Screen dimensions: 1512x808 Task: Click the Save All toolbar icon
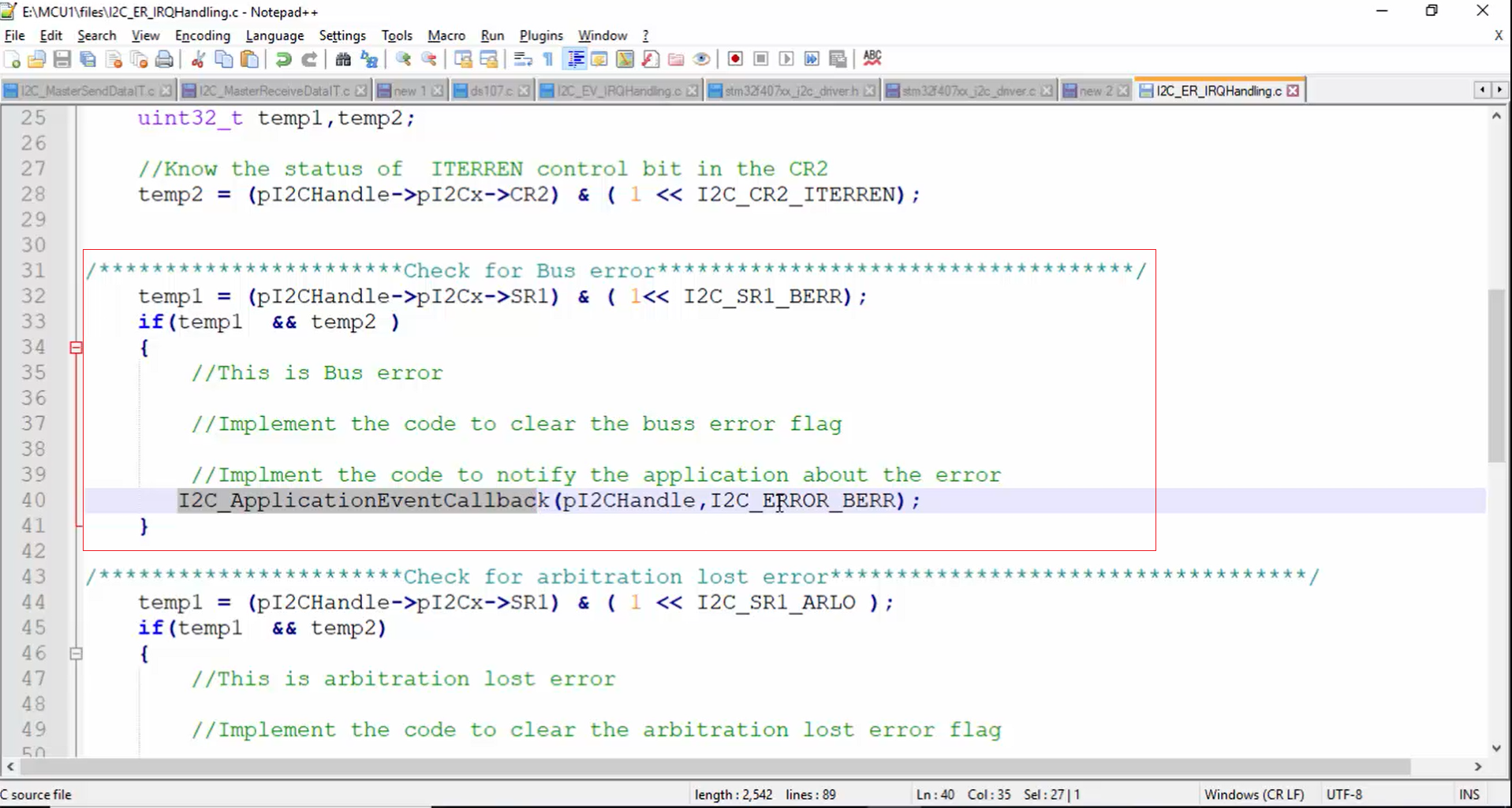[88, 59]
